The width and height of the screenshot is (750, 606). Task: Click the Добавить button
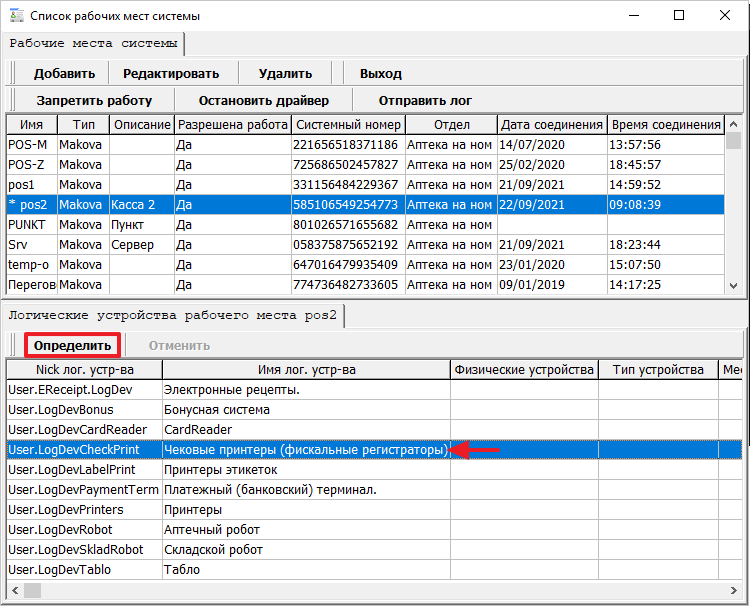pos(64,73)
